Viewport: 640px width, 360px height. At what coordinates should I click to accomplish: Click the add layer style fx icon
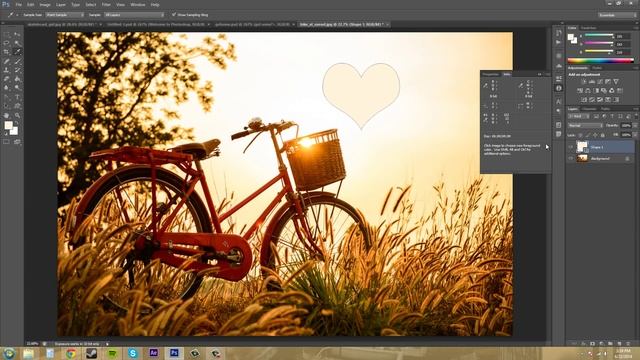(583, 344)
